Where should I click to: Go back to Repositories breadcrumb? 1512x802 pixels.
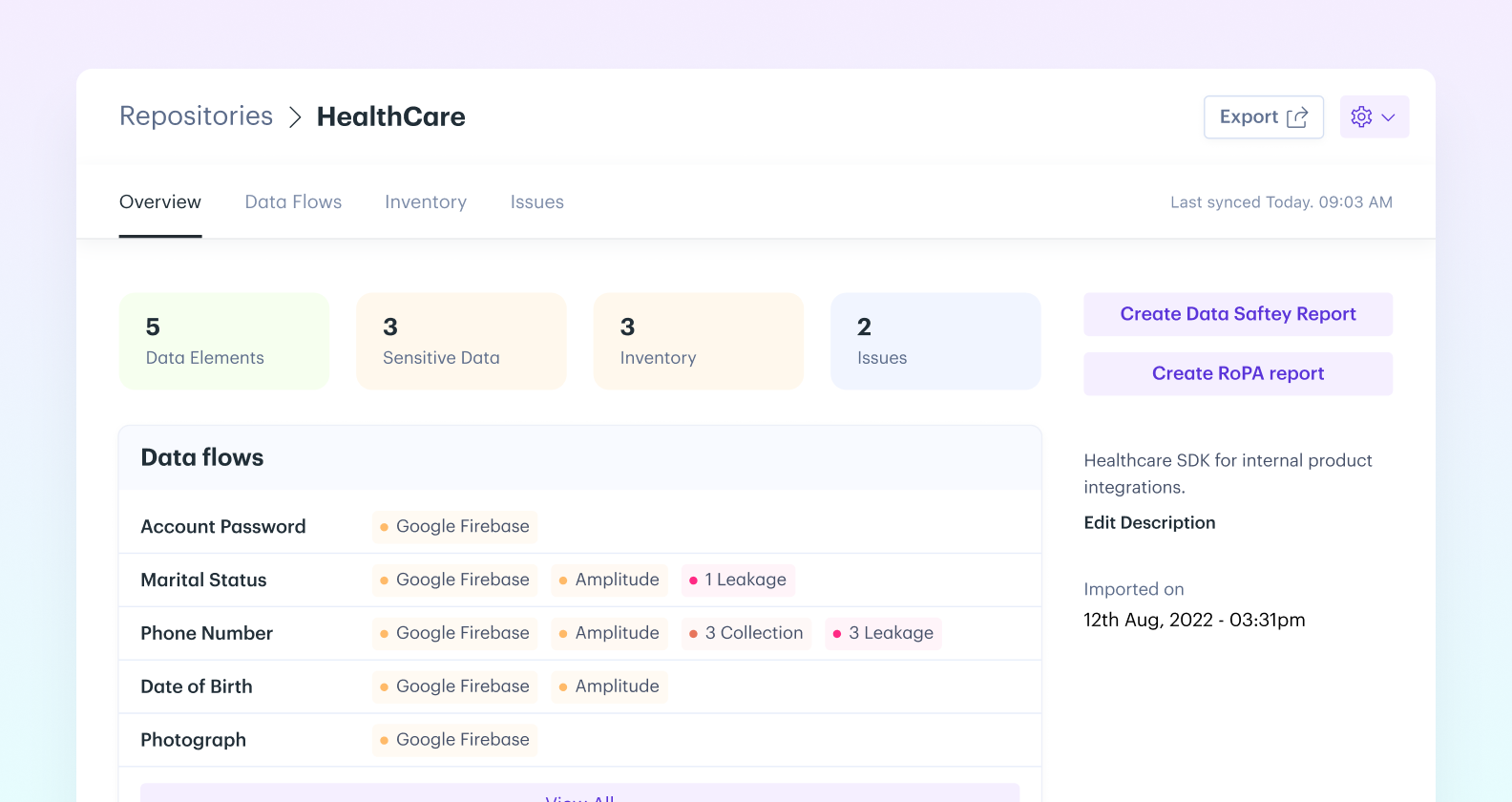click(x=196, y=116)
